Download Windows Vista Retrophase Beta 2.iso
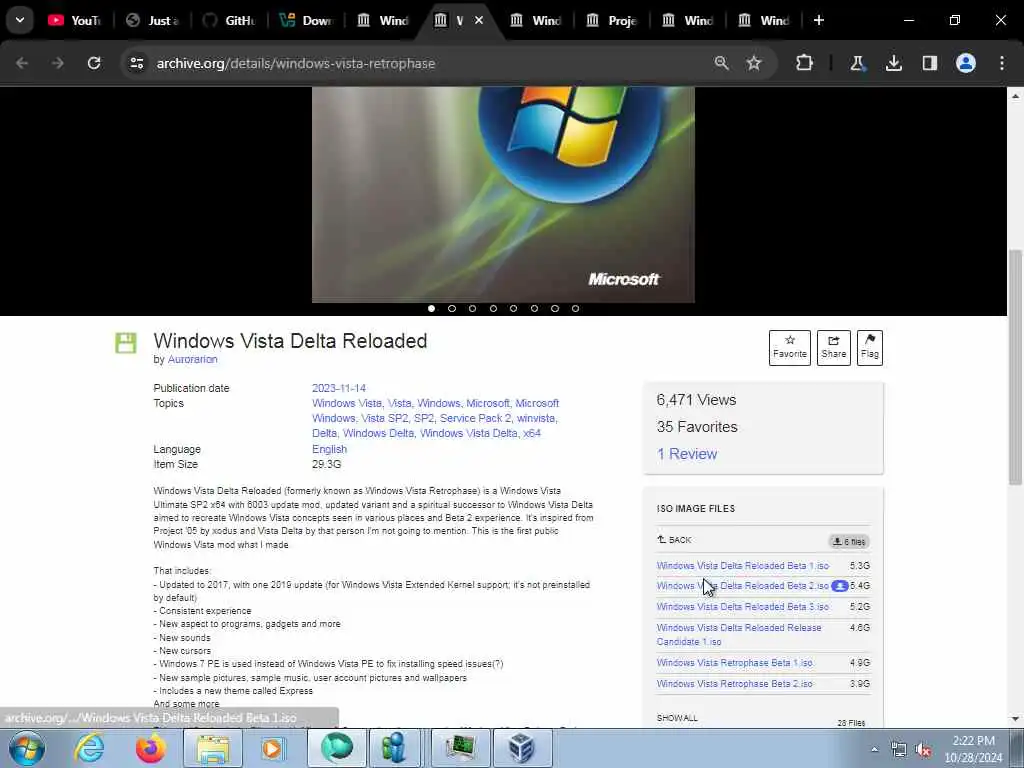The height and width of the screenshot is (768, 1024). tap(735, 684)
